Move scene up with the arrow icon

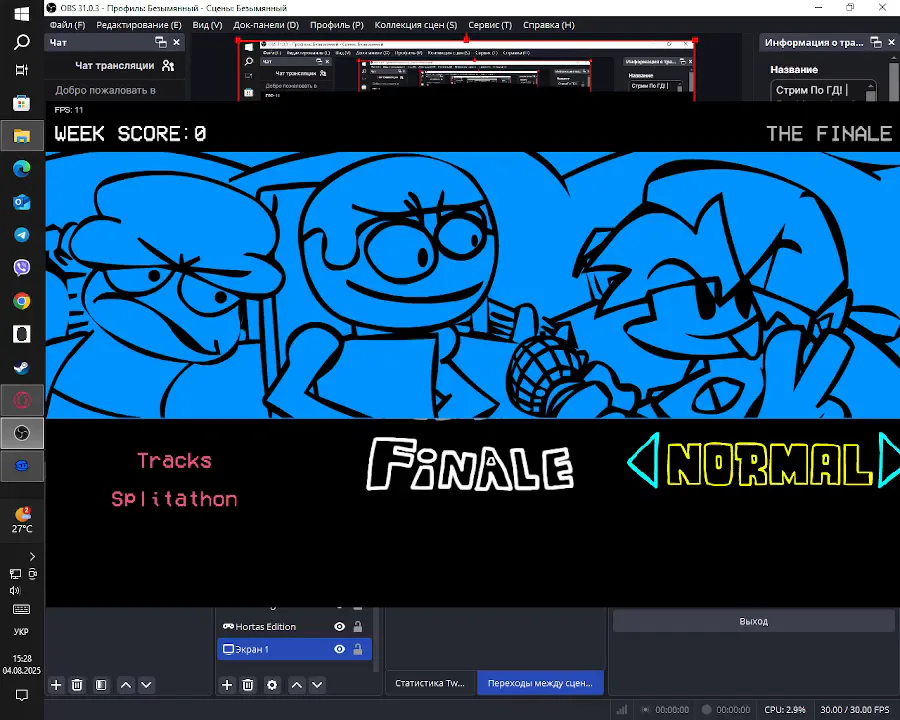click(126, 684)
